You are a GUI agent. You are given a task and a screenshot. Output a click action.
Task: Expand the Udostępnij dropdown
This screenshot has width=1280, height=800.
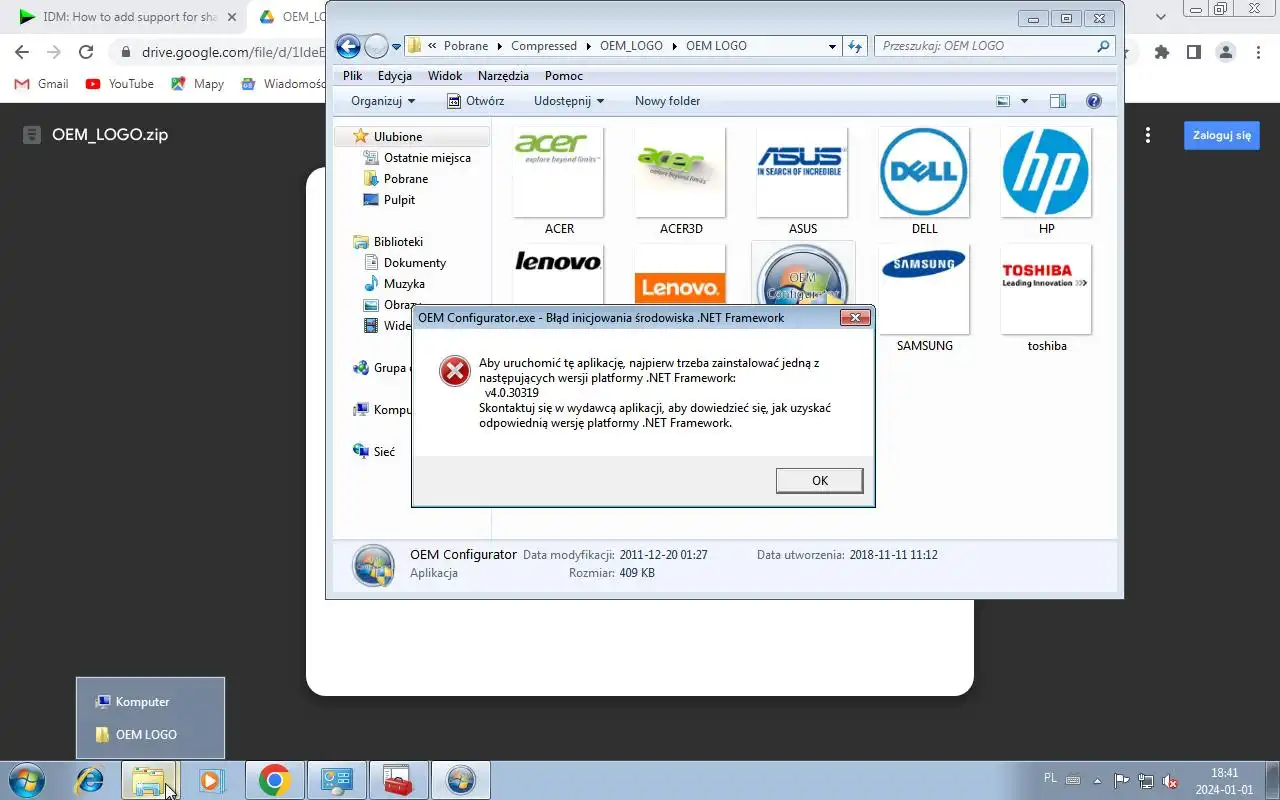pyautogui.click(x=569, y=101)
